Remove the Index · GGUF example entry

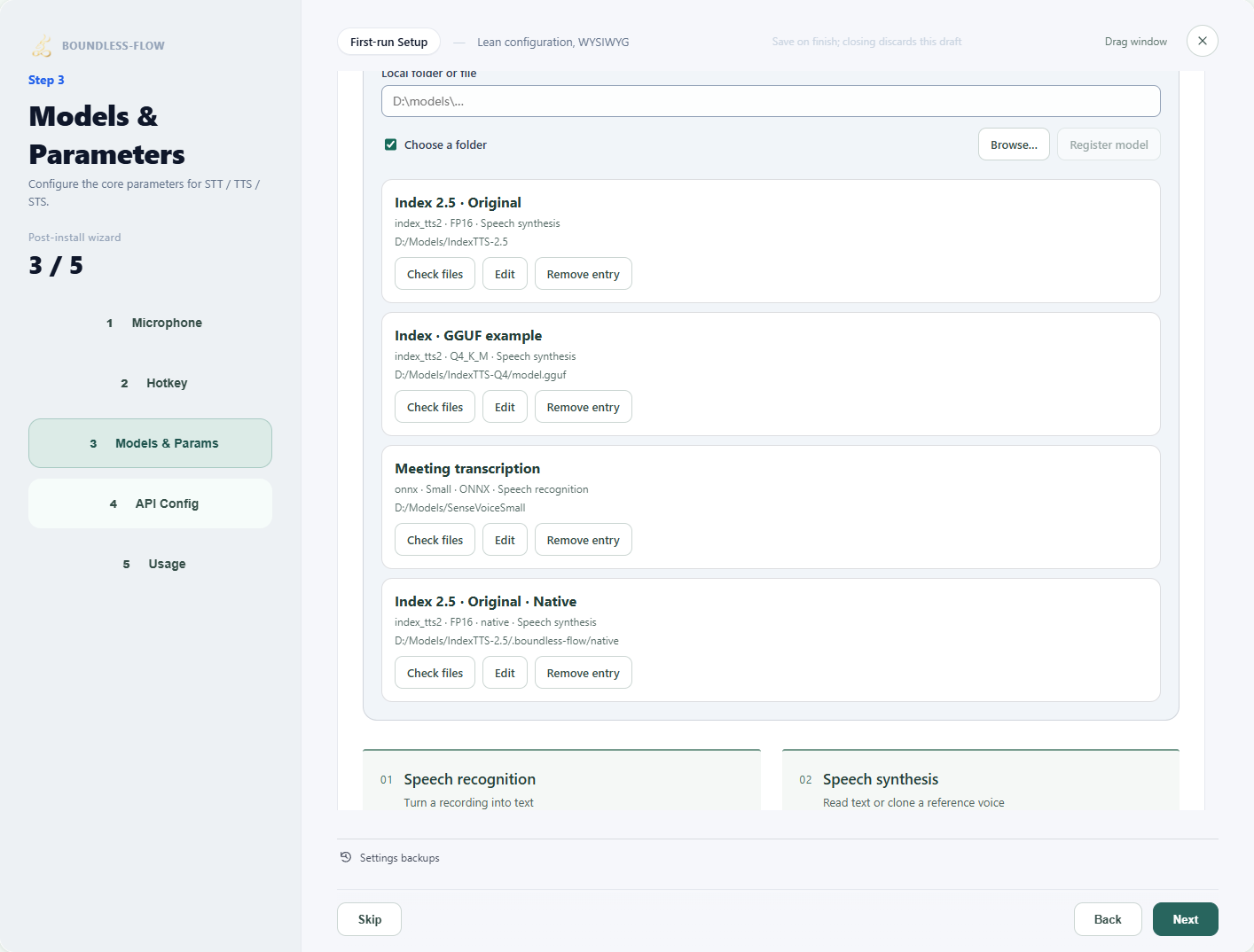(x=584, y=407)
